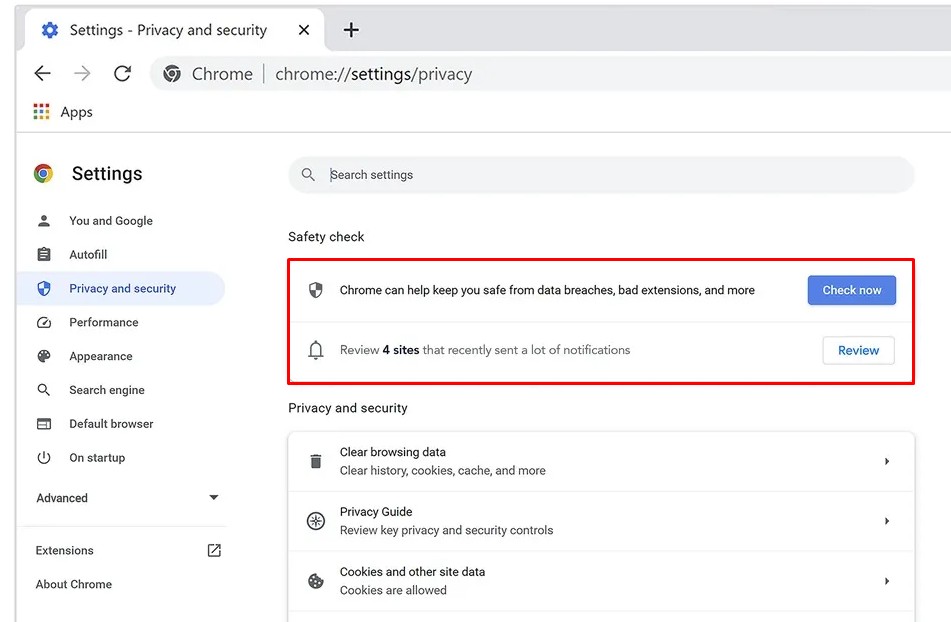Click the window icon for Default browser
This screenshot has height=622, width=951.
pos(44,424)
